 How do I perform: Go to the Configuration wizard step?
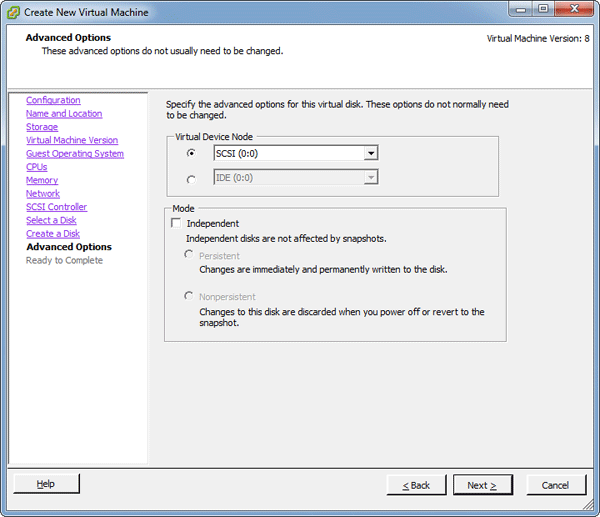[x=53, y=100]
